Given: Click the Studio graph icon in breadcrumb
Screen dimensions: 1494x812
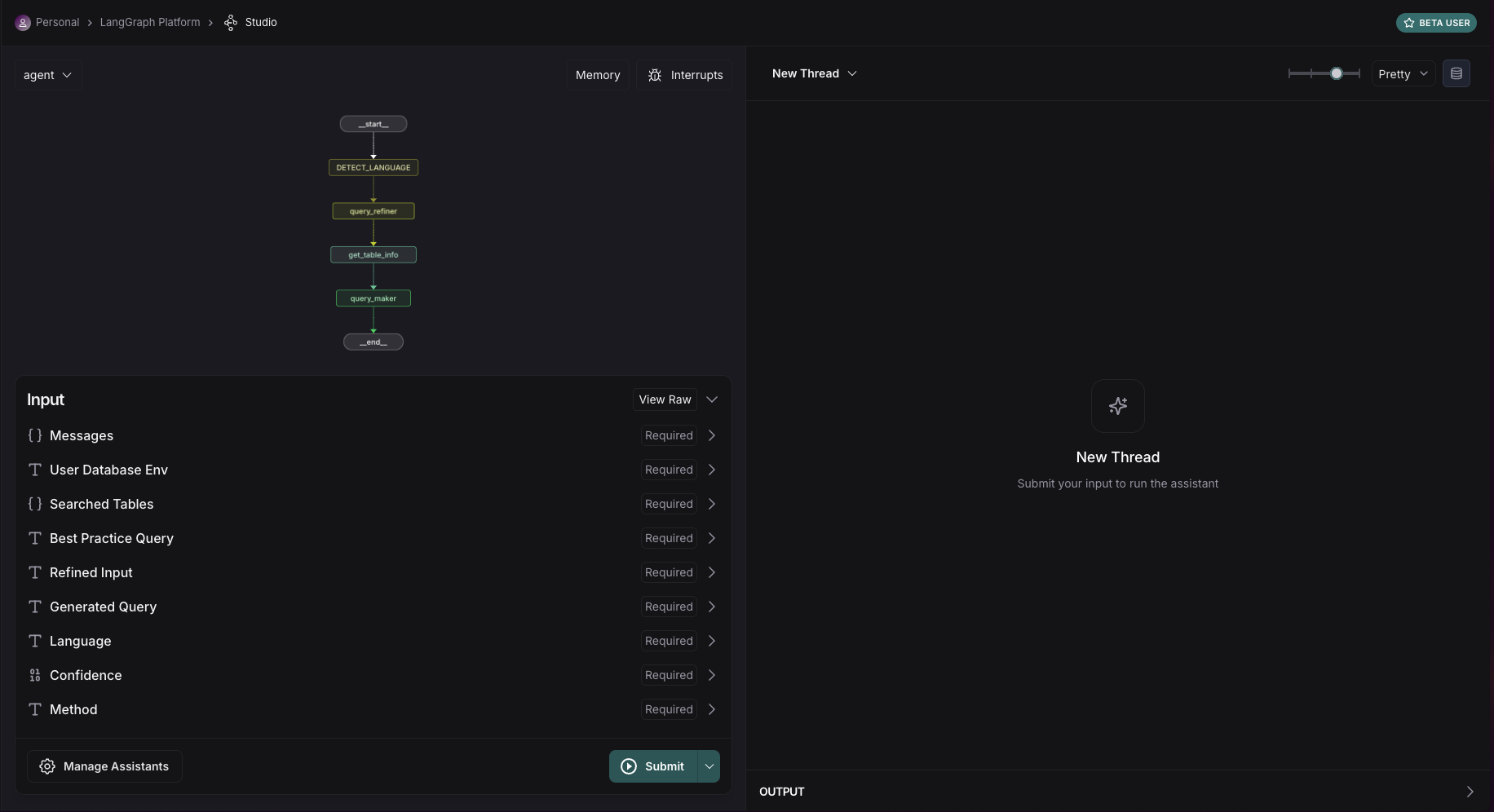Looking at the screenshot, I should click(x=231, y=23).
